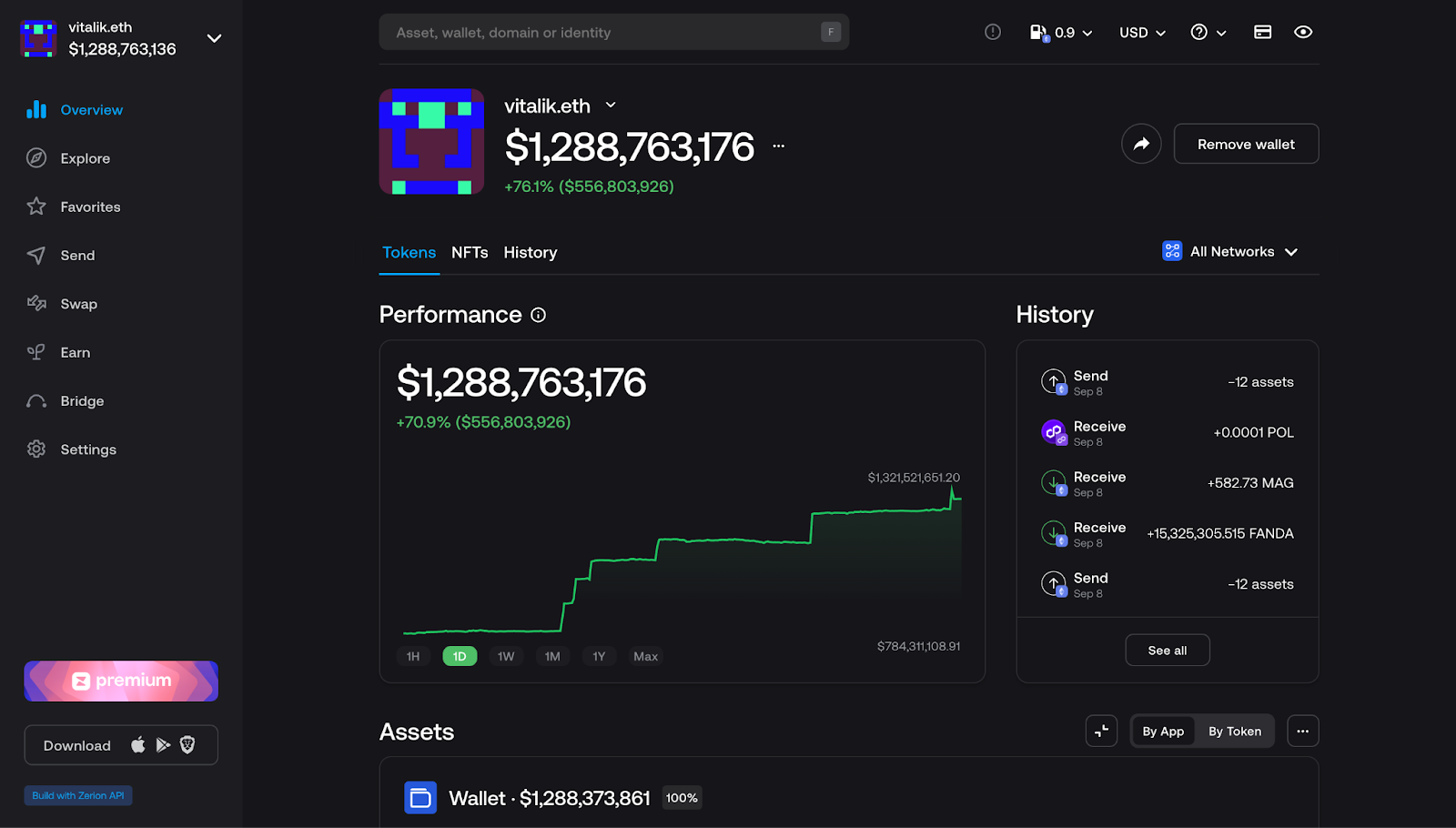Click the Apple download icon
The height and width of the screenshot is (828, 1456).
pos(138,745)
